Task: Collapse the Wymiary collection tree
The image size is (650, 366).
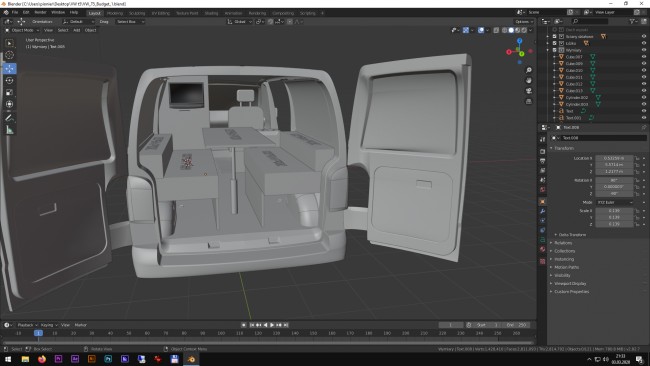Action: point(548,50)
